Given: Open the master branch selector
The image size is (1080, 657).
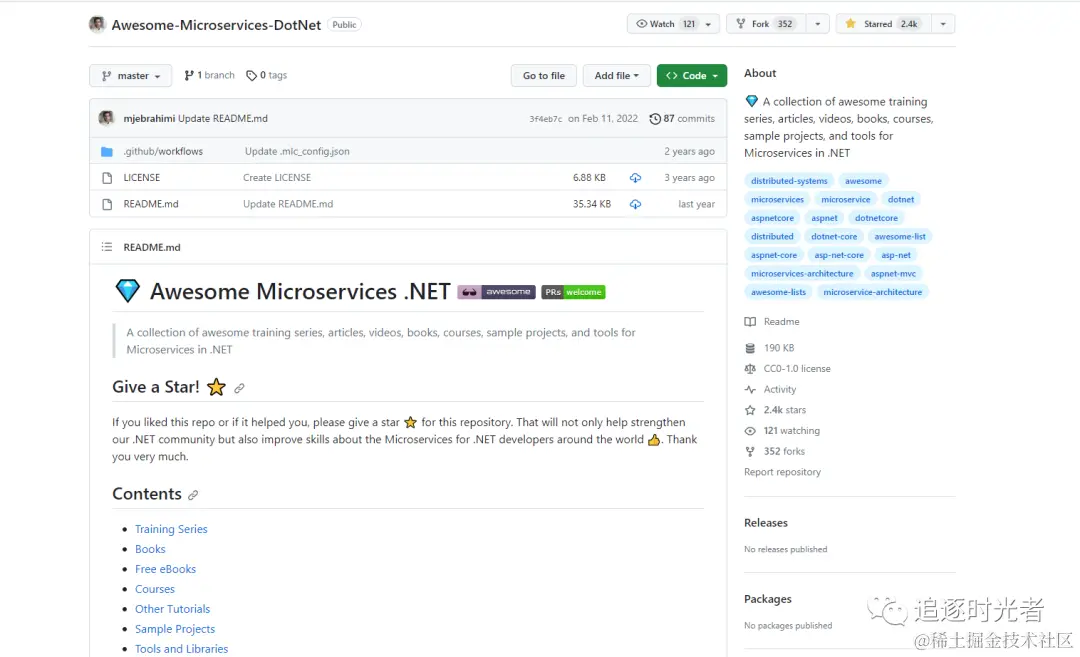Looking at the screenshot, I should 131,76.
